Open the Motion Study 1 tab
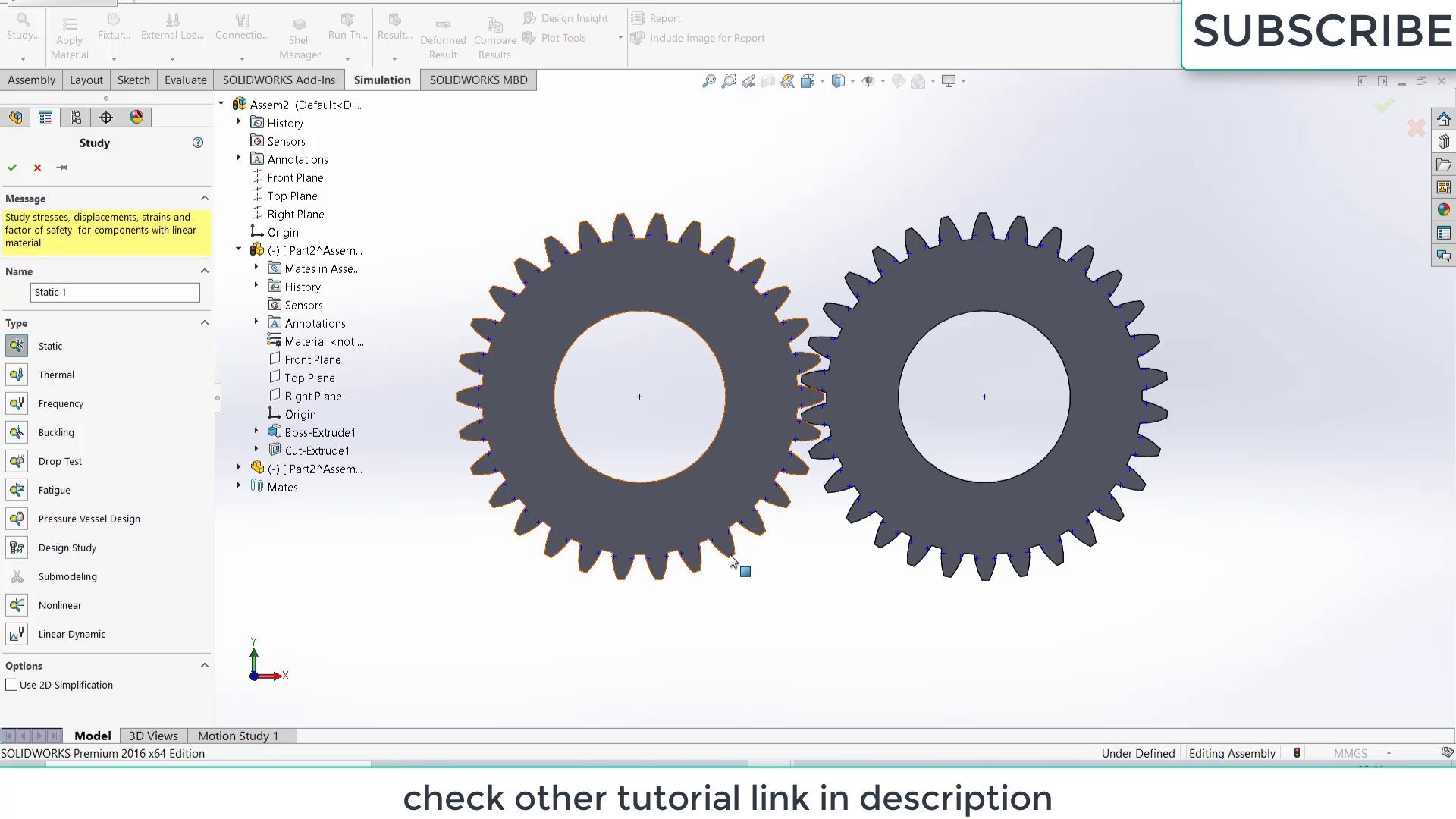This screenshot has width=1456, height=819. (239, 735)
